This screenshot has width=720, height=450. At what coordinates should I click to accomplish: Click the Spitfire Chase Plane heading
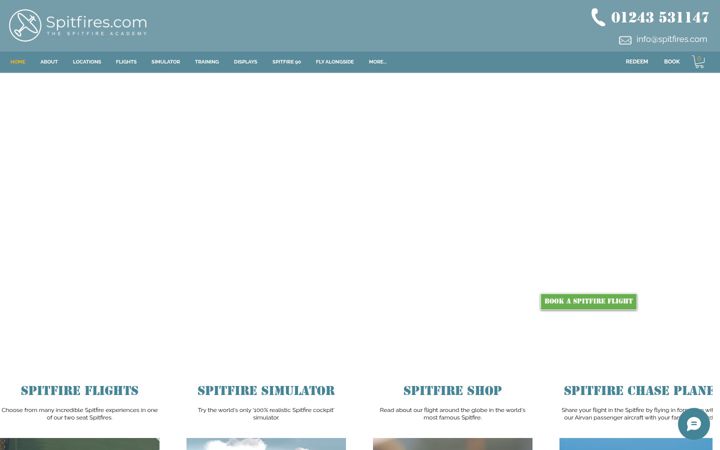coord(638,391)
